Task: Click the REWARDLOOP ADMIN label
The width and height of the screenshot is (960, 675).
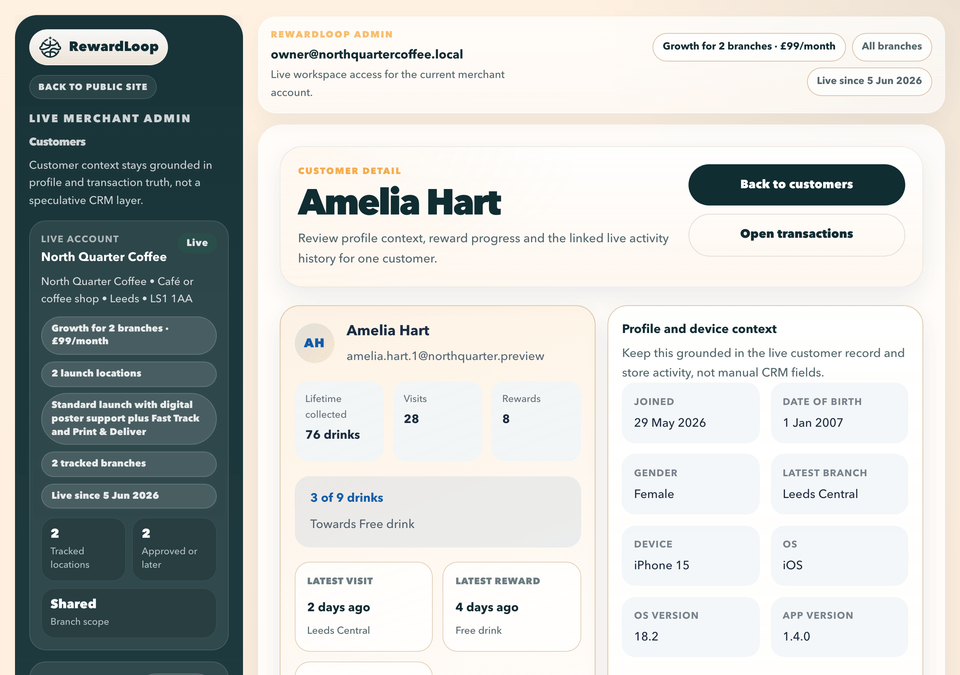Action: 332,34
